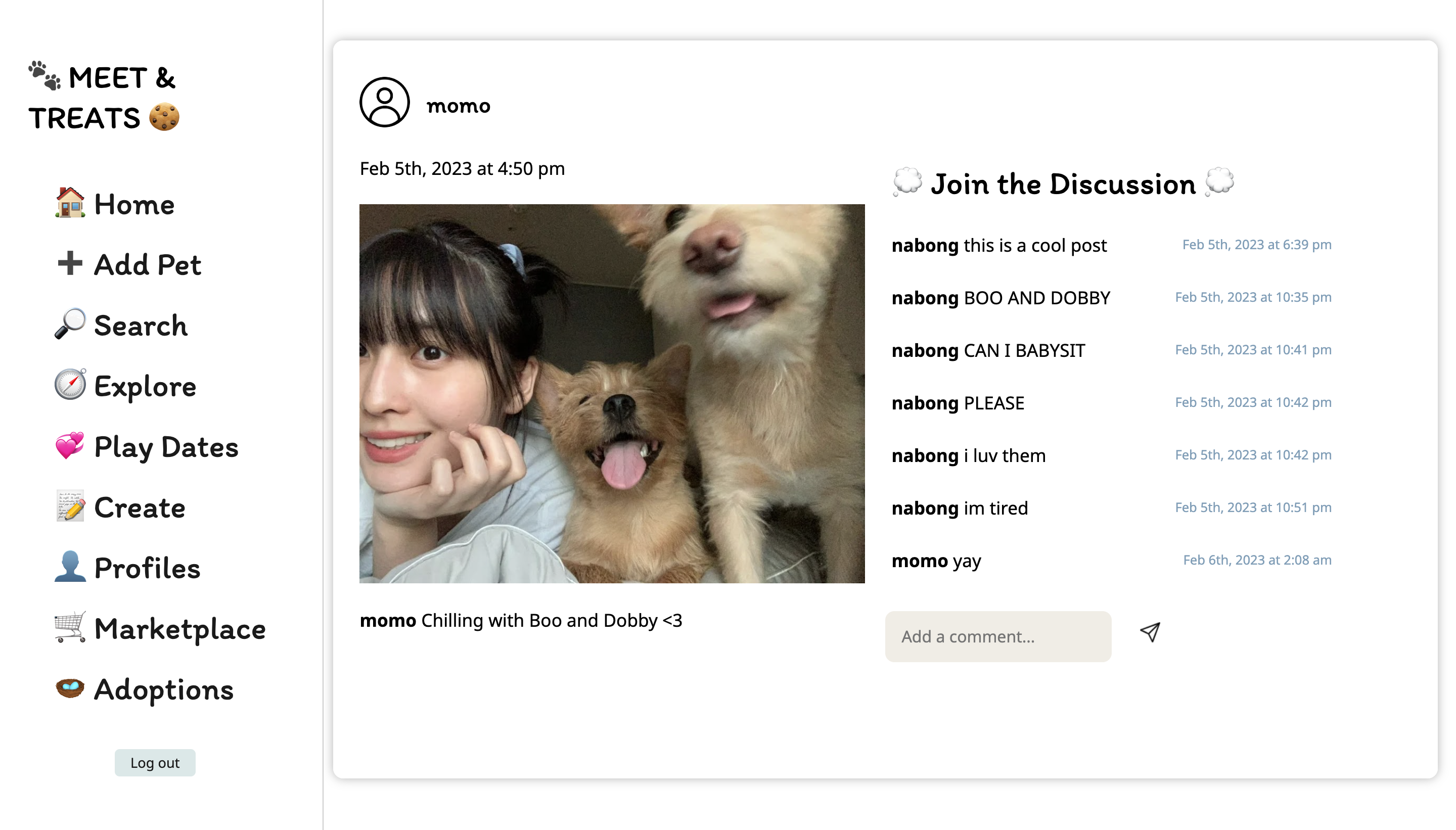This screenshot has height=830, width=1456.
Task: Click the MEET & TREATS logo
Action: coord(104,98)
